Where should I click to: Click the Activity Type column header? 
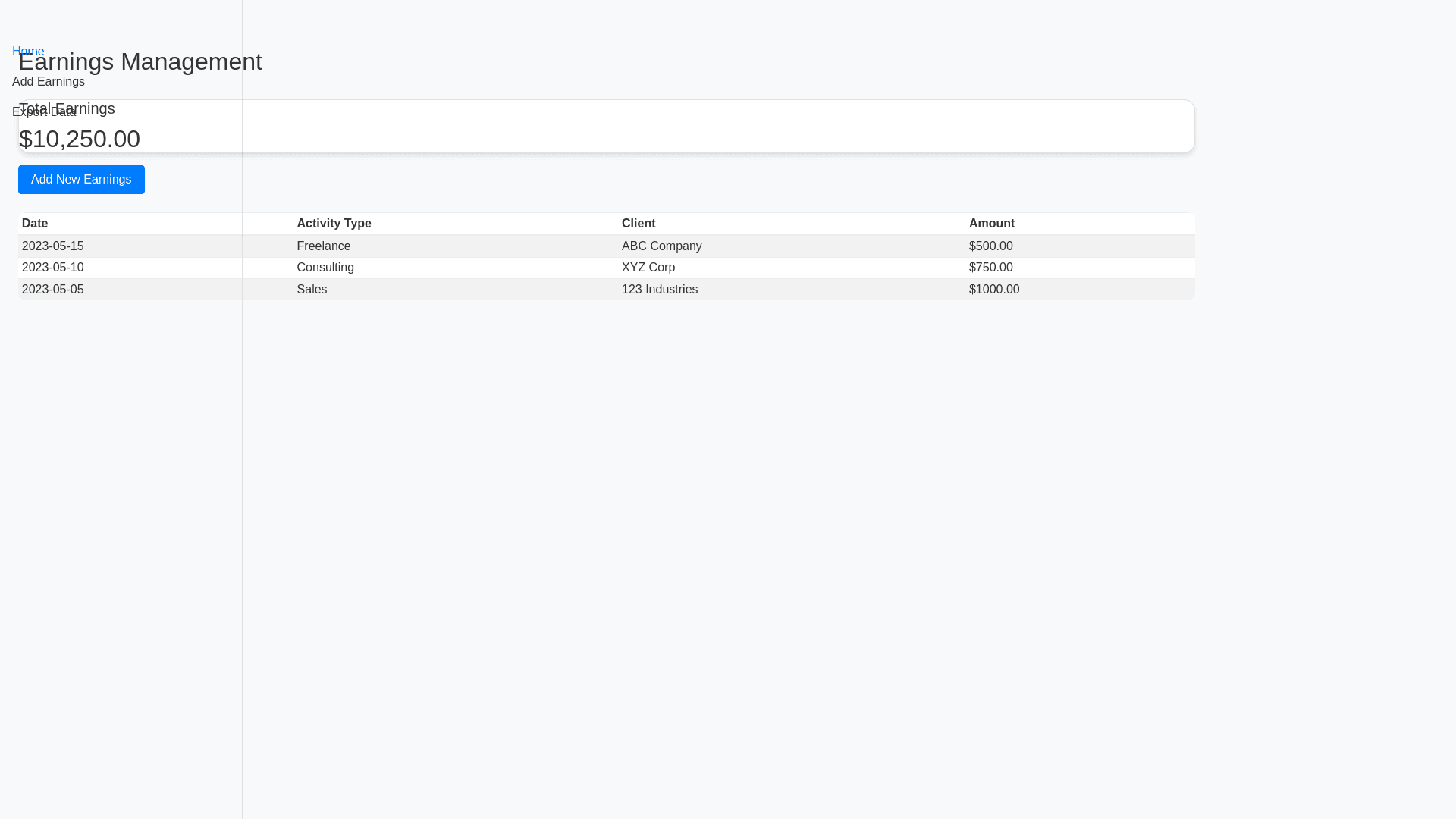[x=334, y=224]
